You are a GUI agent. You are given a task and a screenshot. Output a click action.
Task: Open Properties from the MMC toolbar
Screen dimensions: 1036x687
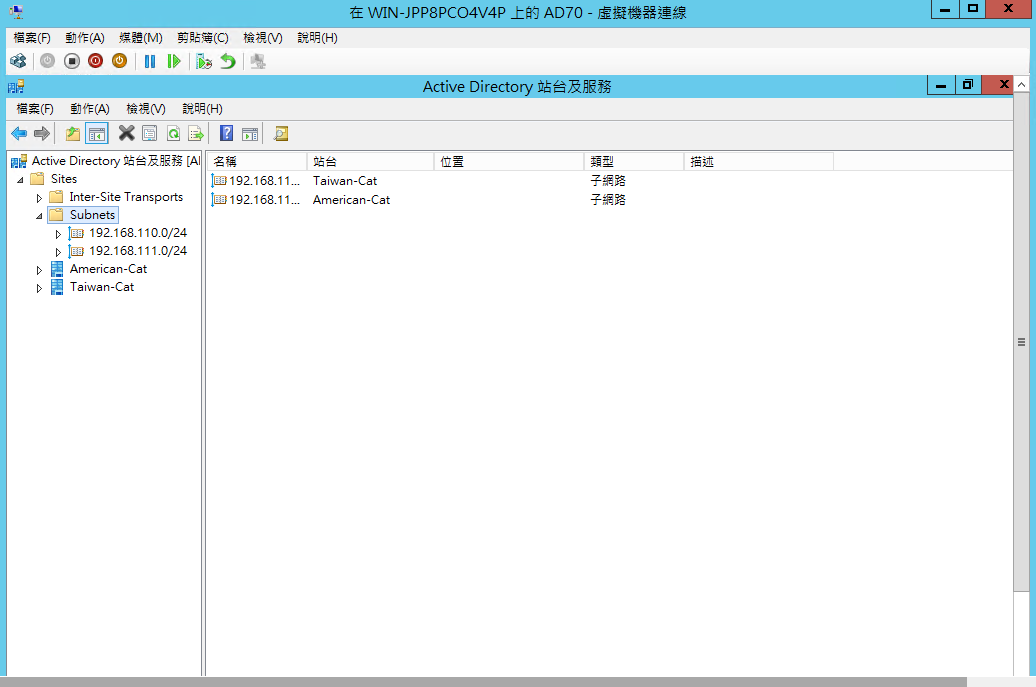(150, 134)
